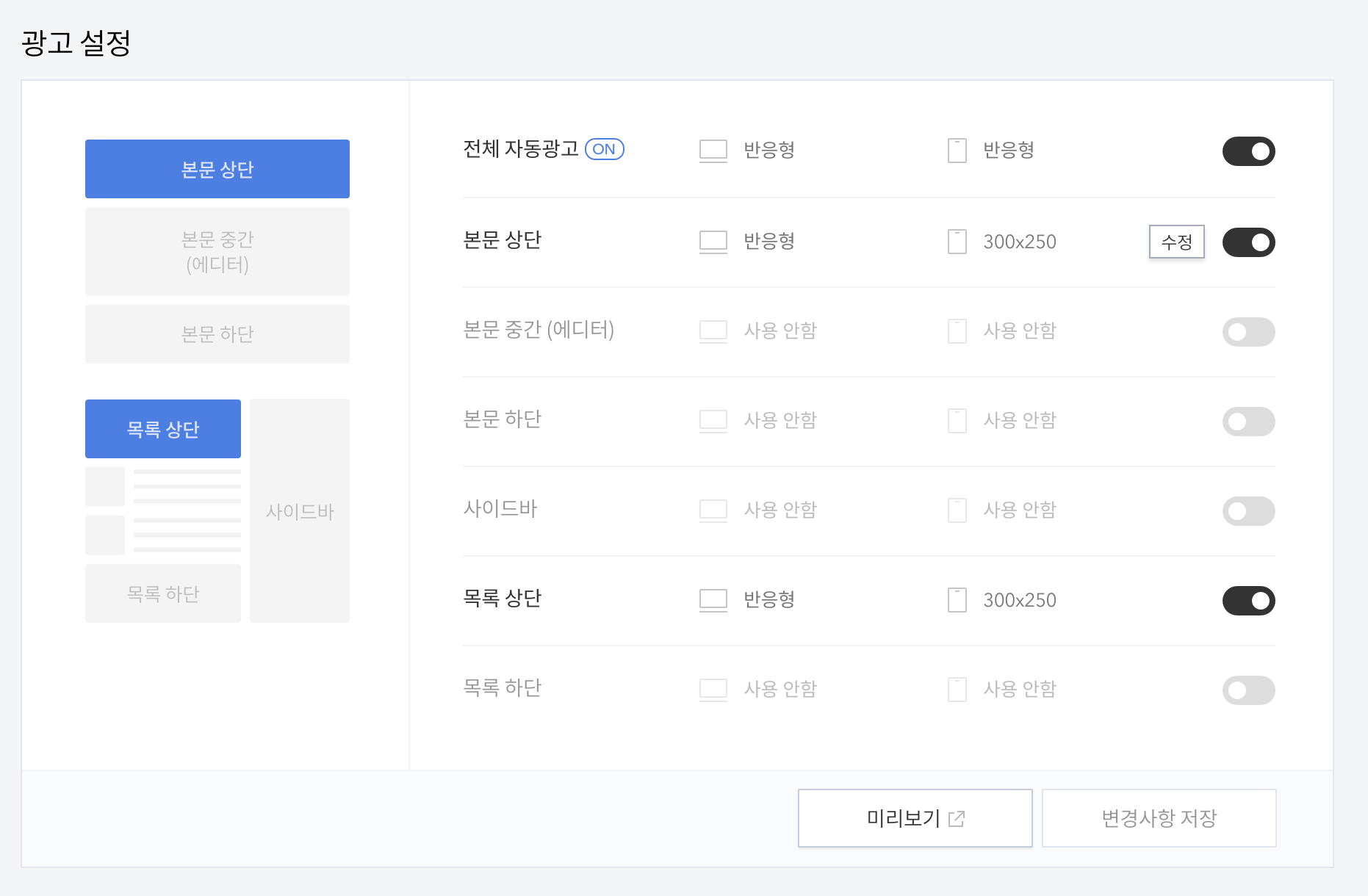Enable the 본문 중간 (에디터) ad toggle
The width and height of the screenshot is (1368, 896).
(x=1248, y=331)
